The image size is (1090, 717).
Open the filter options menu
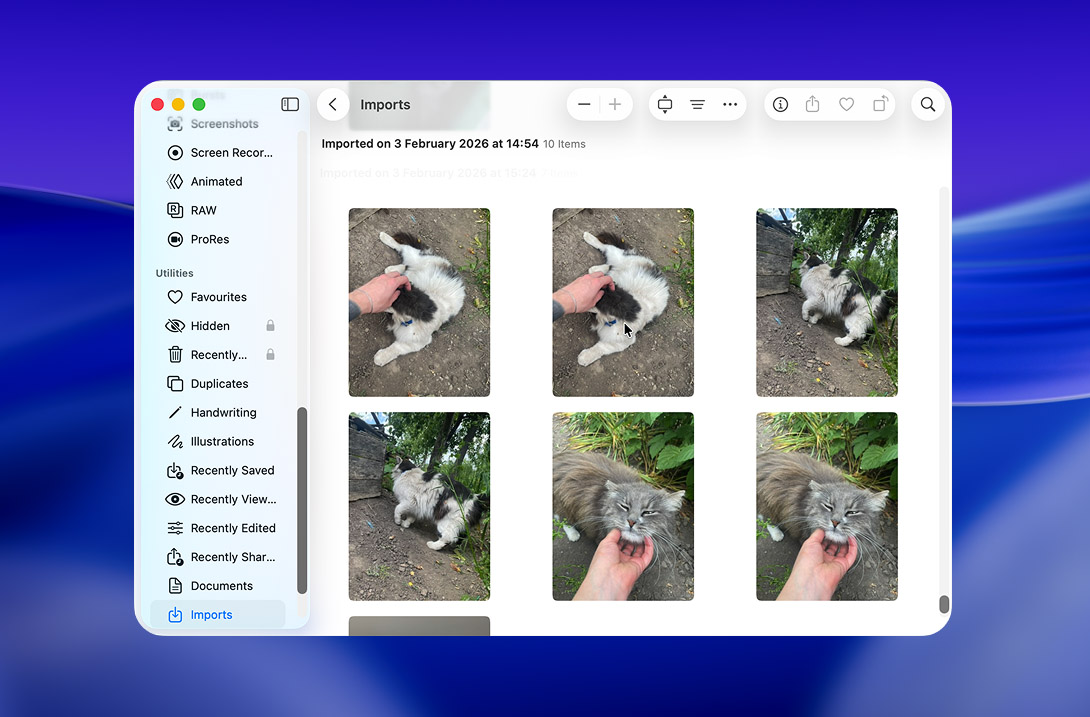click(697, 104)
